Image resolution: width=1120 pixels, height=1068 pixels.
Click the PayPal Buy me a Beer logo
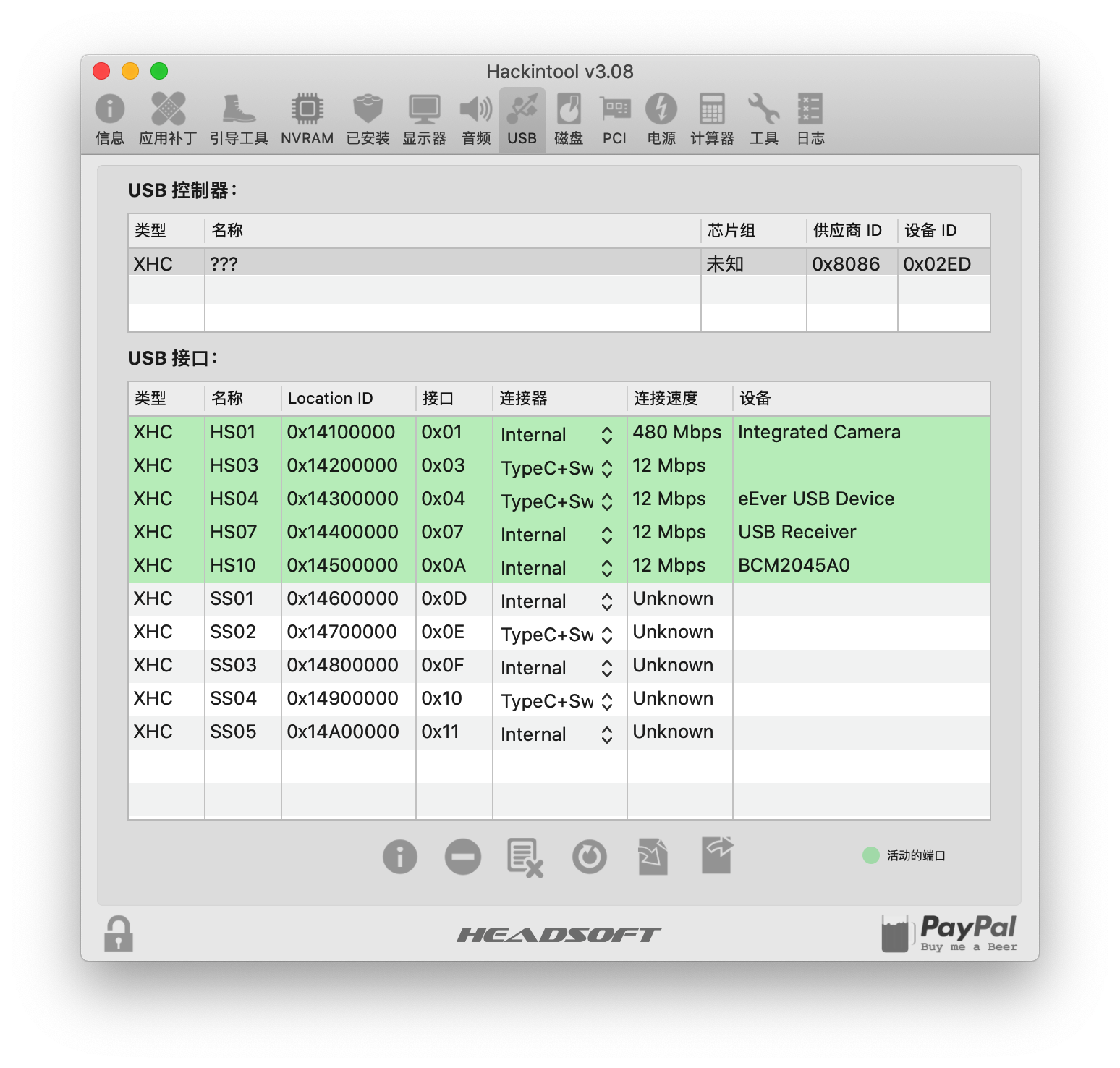pos(949,933)
